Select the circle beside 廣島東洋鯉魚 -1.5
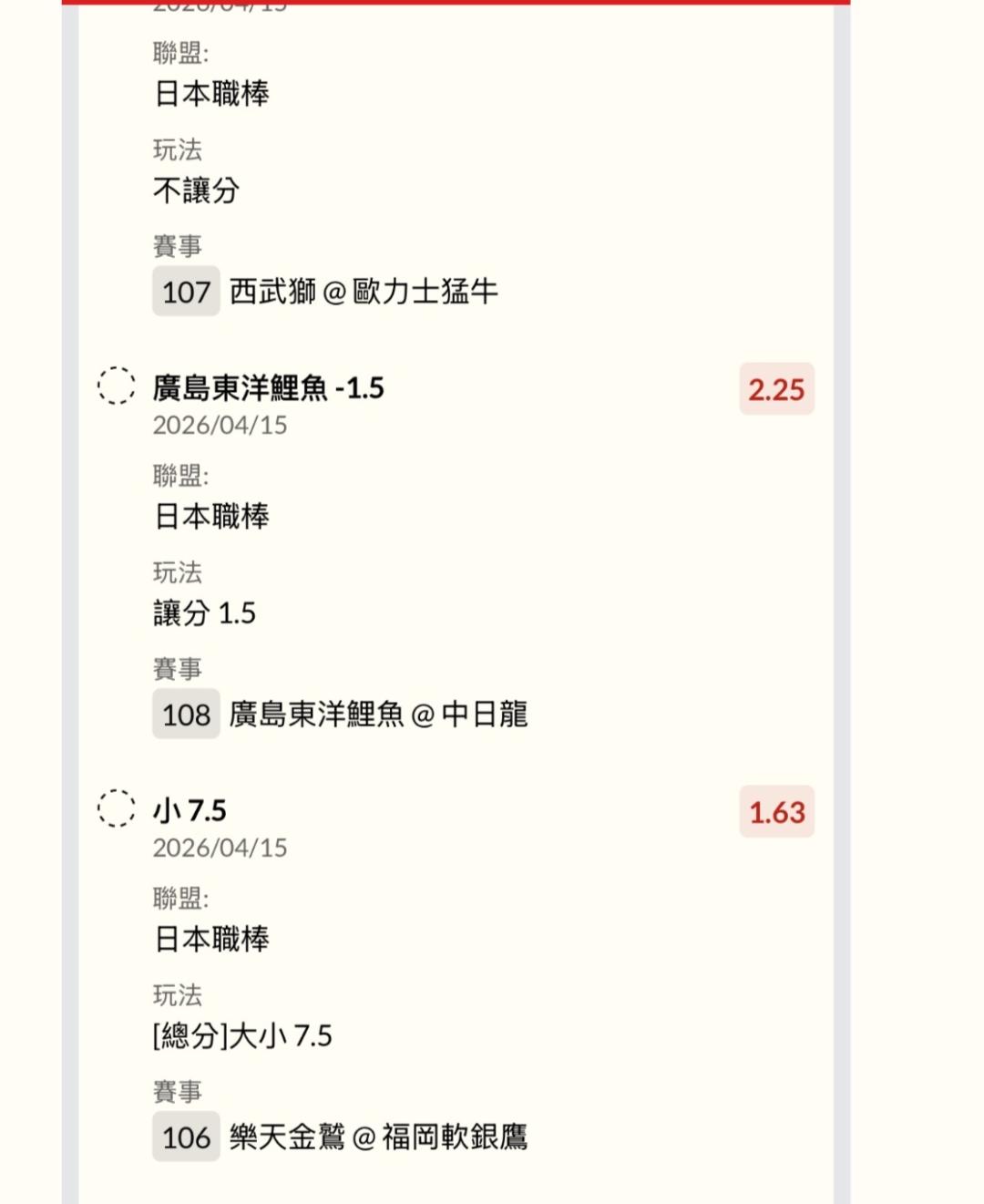The image size is (984, 1204). coord(116,386)
